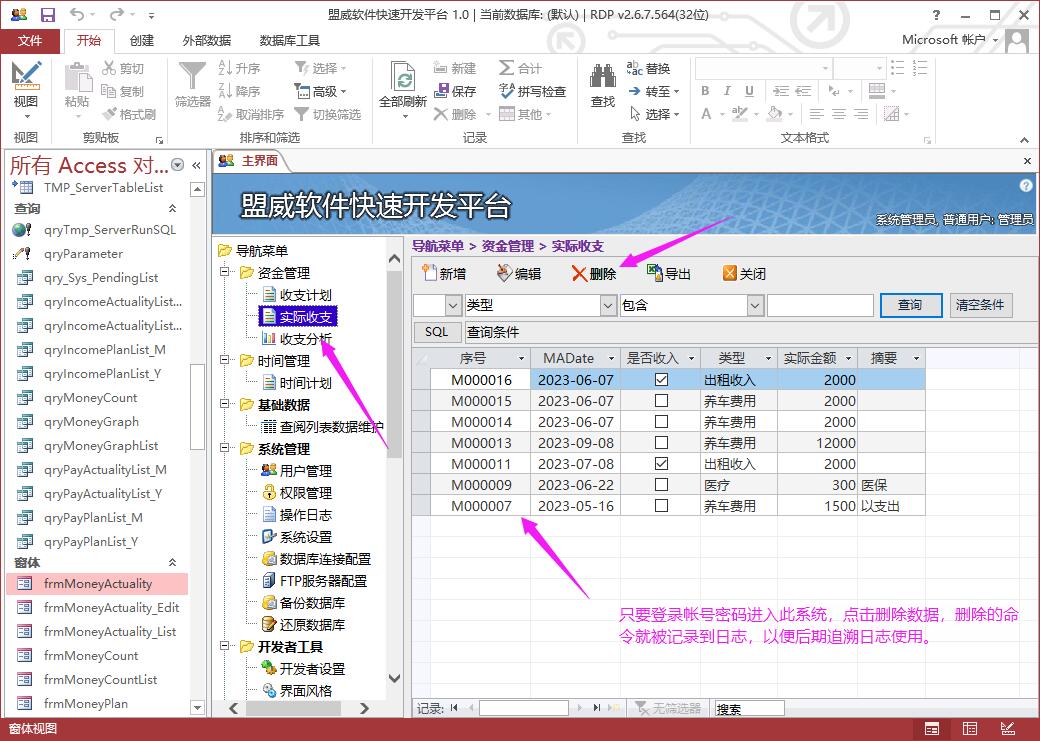This screenshot has height=741, width=1040.
Task: Switch to Datasheet view icon in status bar
Action: click(970, 729)
